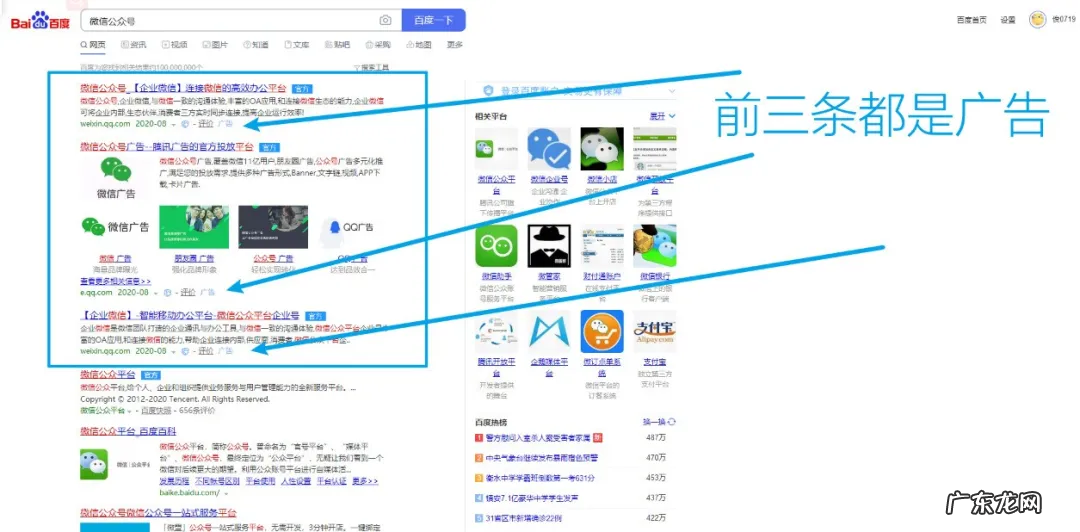1080x532 pixels.
Task: Click 查看更多相关信息>> link
Action: (x=116, y=281)
